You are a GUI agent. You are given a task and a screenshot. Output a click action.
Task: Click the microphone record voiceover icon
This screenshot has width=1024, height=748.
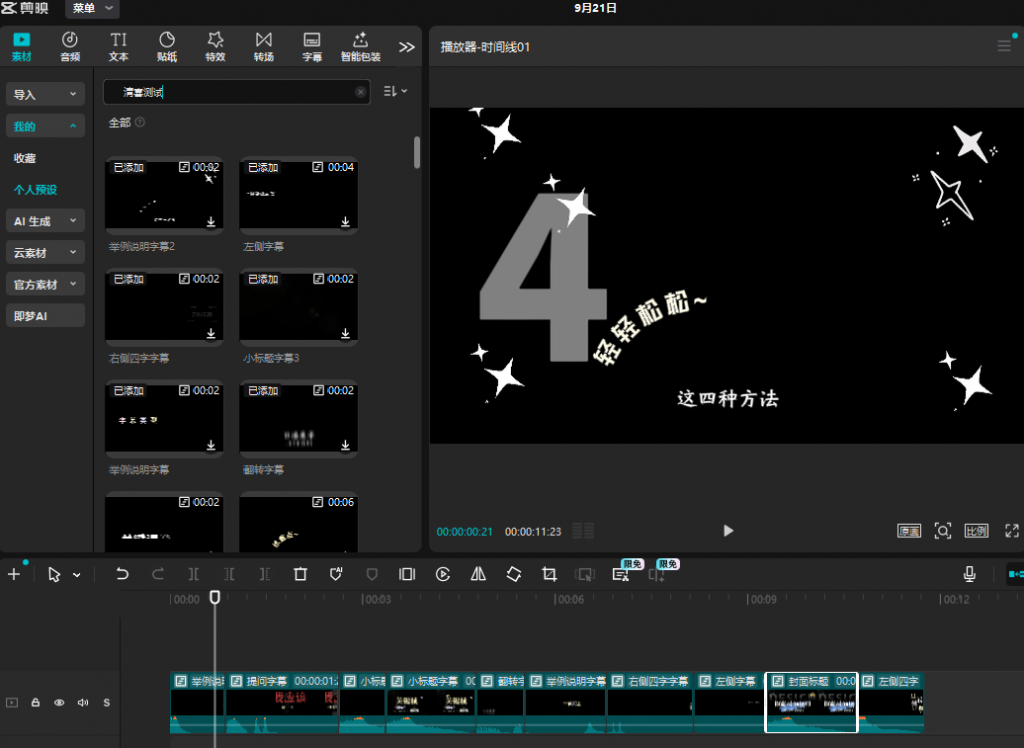click(969, 574)
